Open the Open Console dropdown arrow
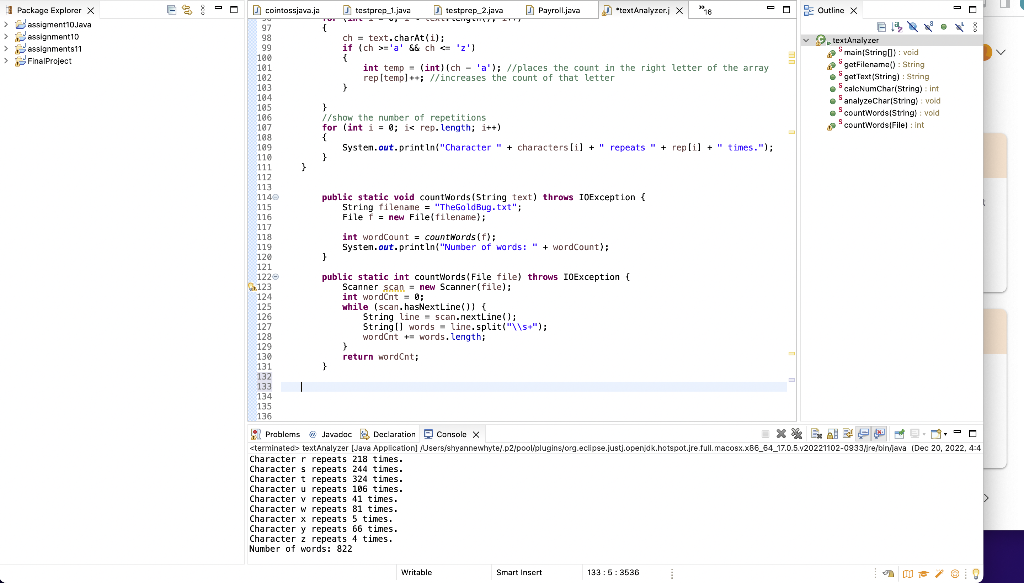Screen dimensions: 1024x583 [x=945, y=435]
